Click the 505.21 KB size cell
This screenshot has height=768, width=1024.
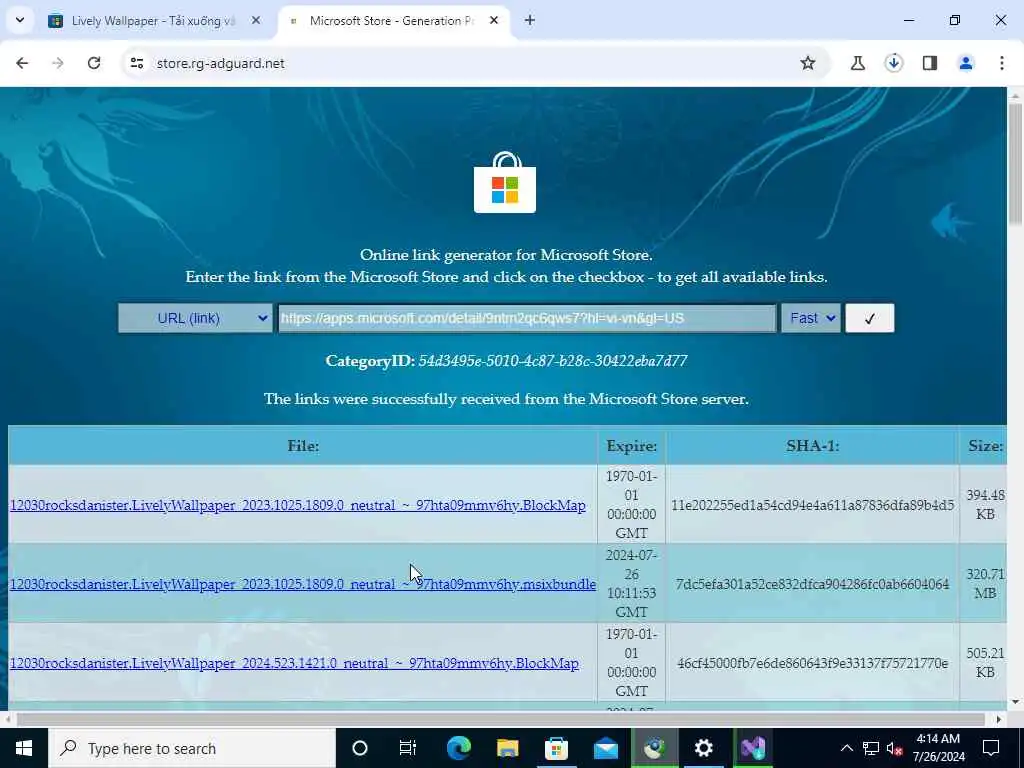pos(985,662)
